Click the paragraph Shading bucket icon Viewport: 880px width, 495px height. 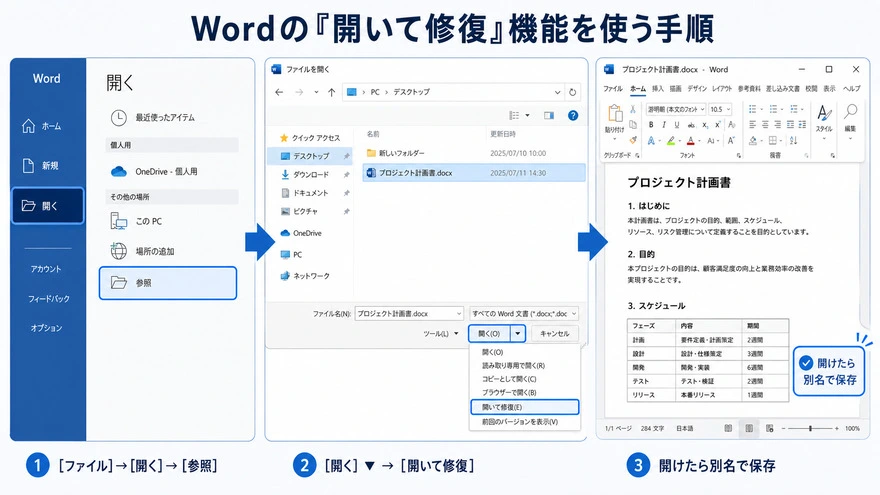pyautogui.click(x=753, y=140)
